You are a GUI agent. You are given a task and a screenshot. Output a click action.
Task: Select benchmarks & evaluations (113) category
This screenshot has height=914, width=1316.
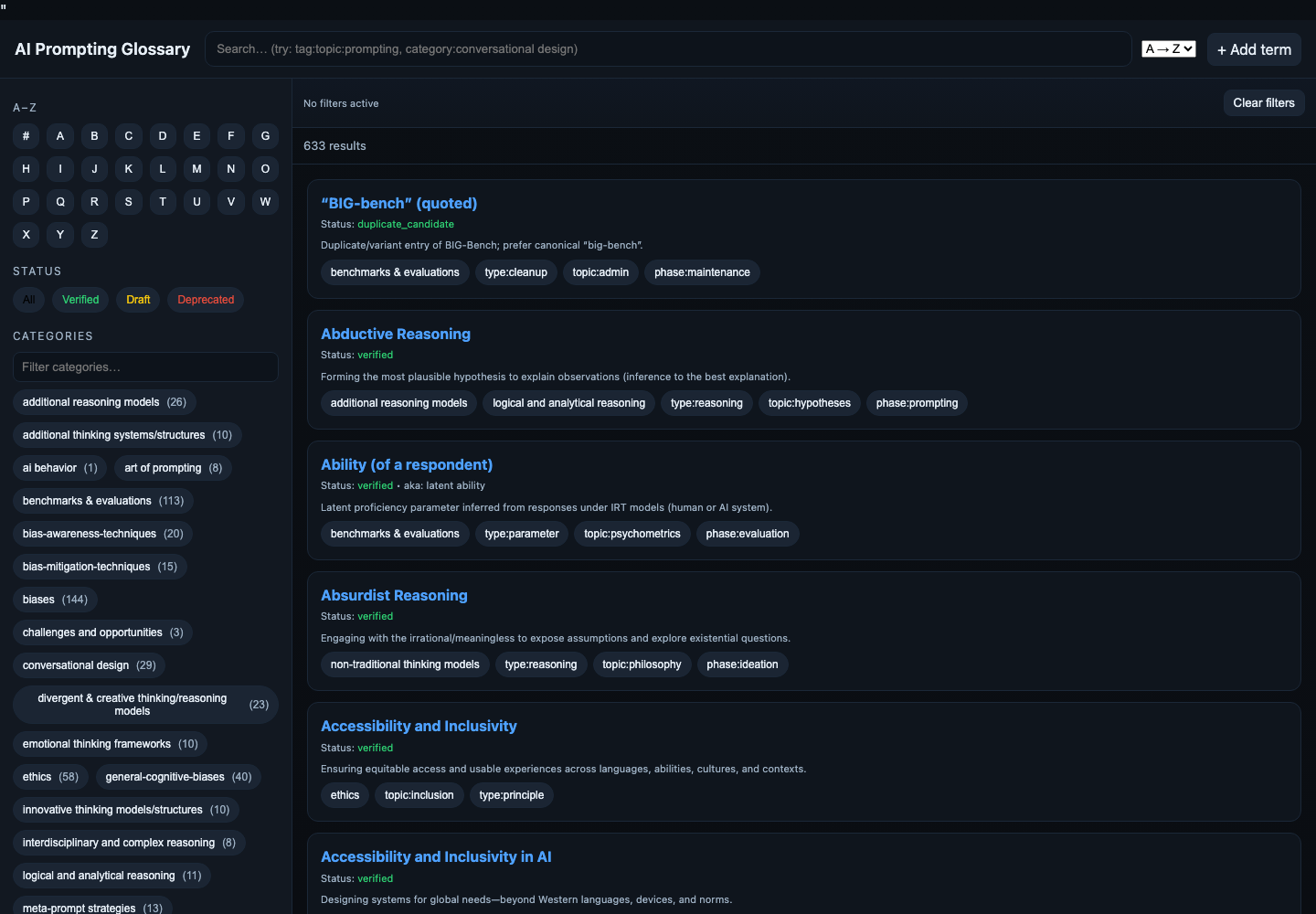point(103,501)
